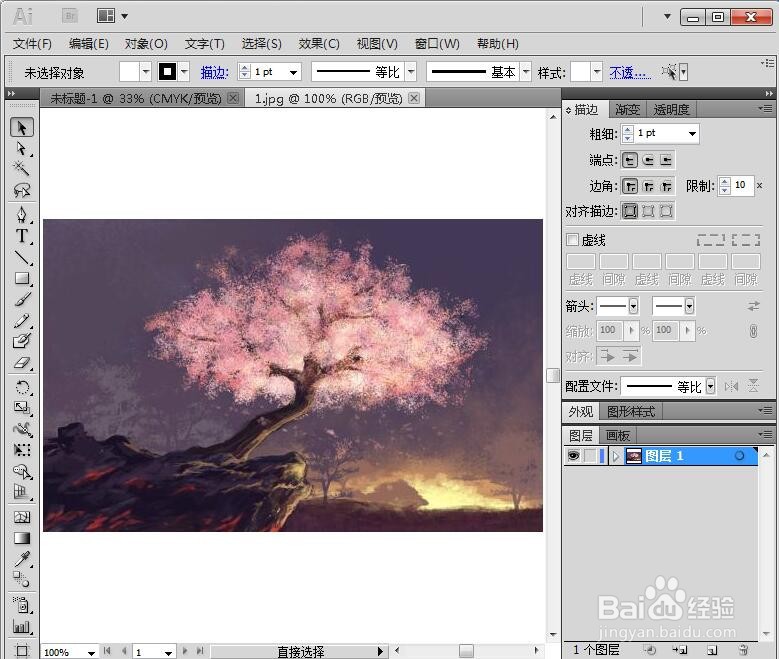This screenshot has height=659, width=779.
Task: Open 配置文件 profile dropdown
Action: pyautogui.click(x=711, y=386)
